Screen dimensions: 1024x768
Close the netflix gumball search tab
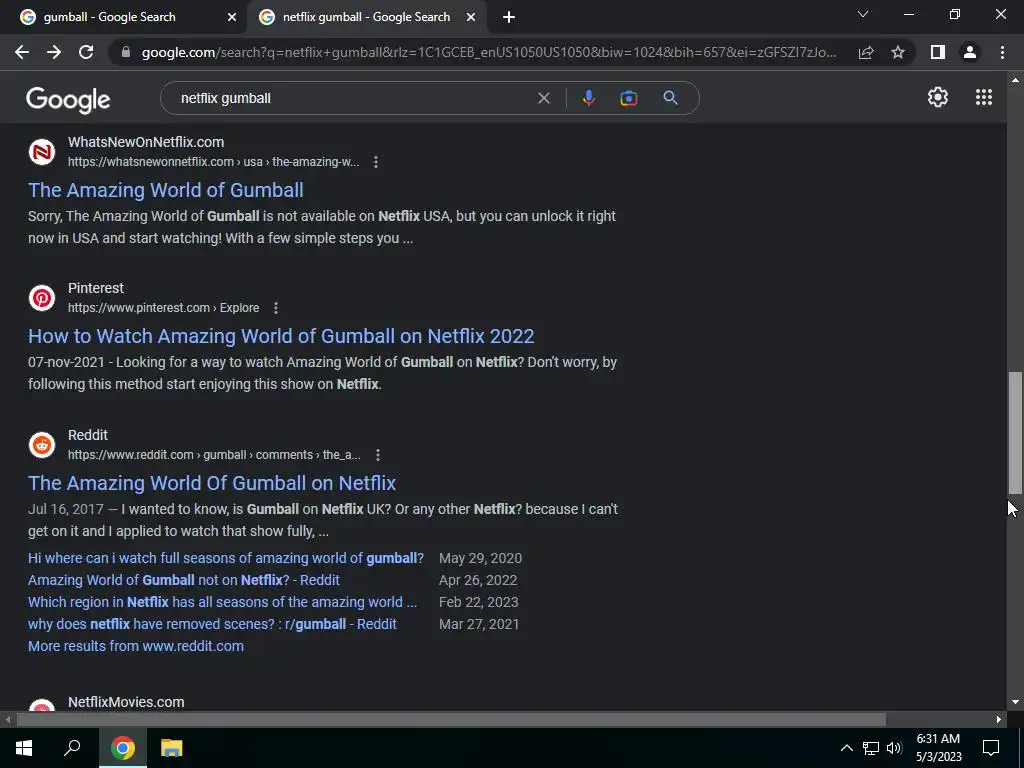coord(471,18)
